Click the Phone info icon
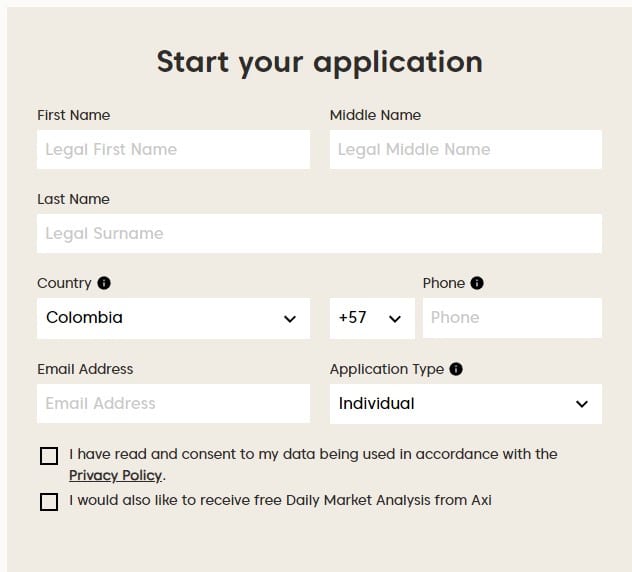 pos(477,283)
